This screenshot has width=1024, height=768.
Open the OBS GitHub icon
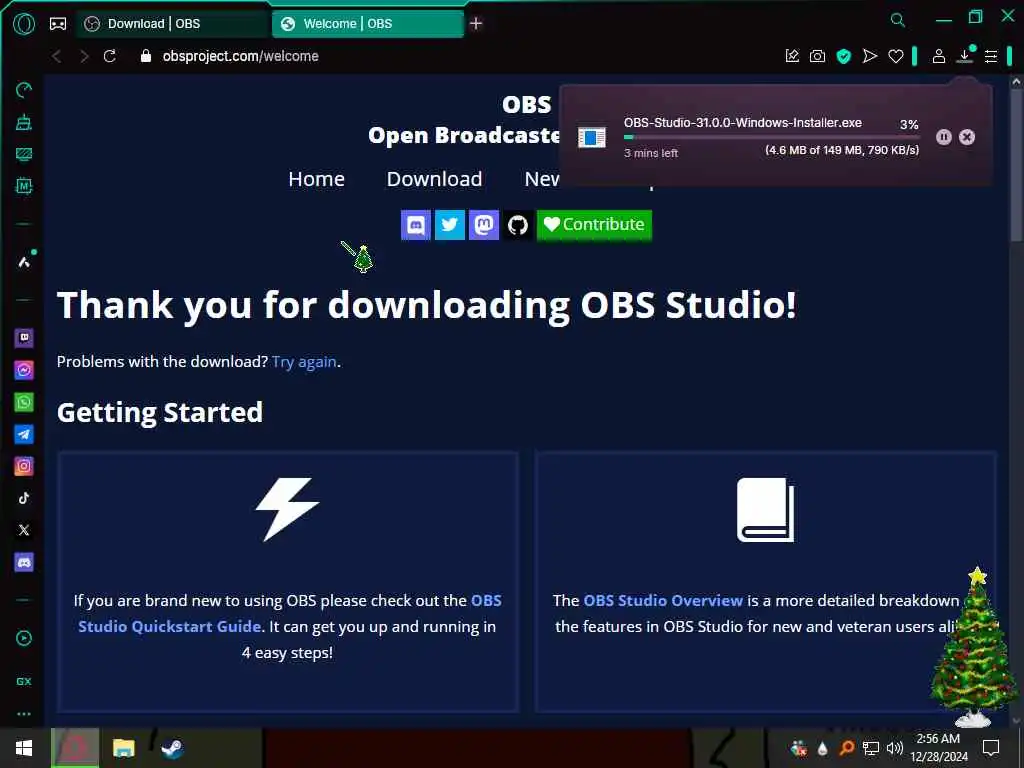click(x=518, y=225)
